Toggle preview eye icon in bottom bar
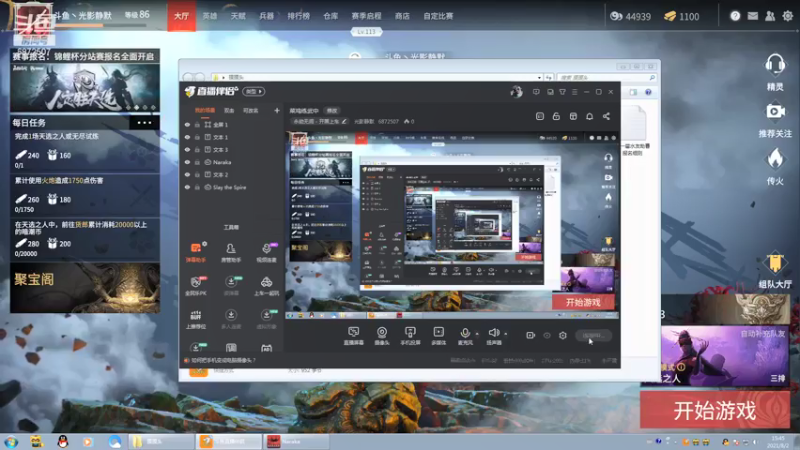Screen dimensions: 800x450 coord(547,335)
